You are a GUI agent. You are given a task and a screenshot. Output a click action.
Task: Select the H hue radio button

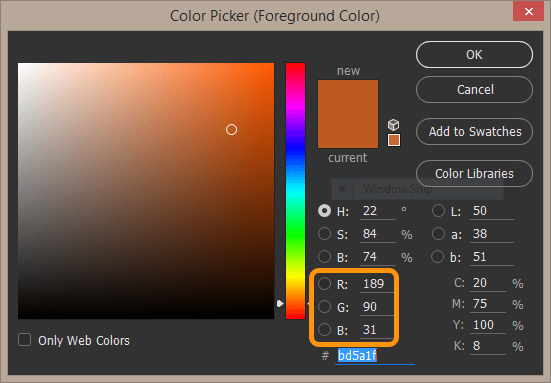324,211
